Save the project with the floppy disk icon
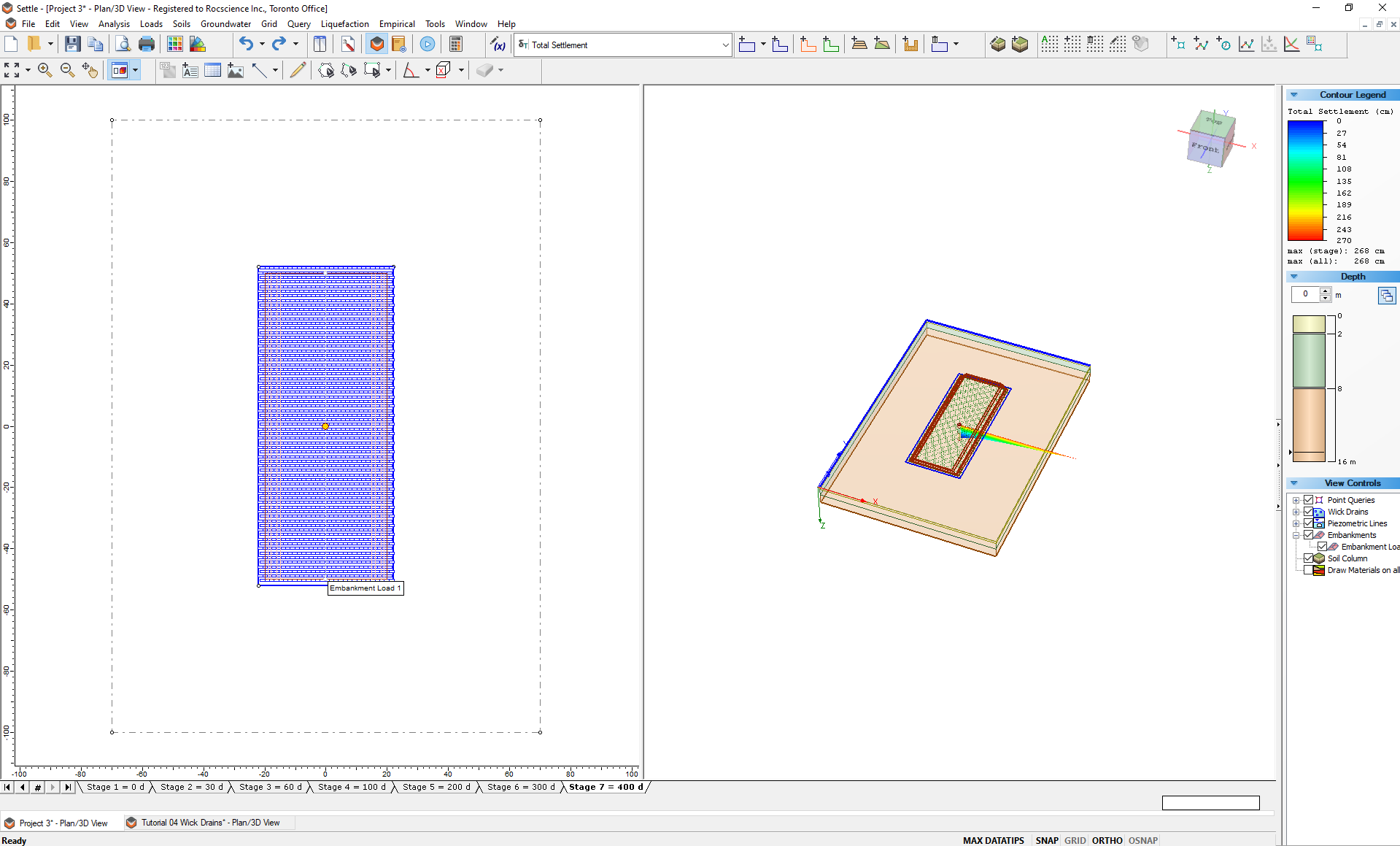 [72, 45]
